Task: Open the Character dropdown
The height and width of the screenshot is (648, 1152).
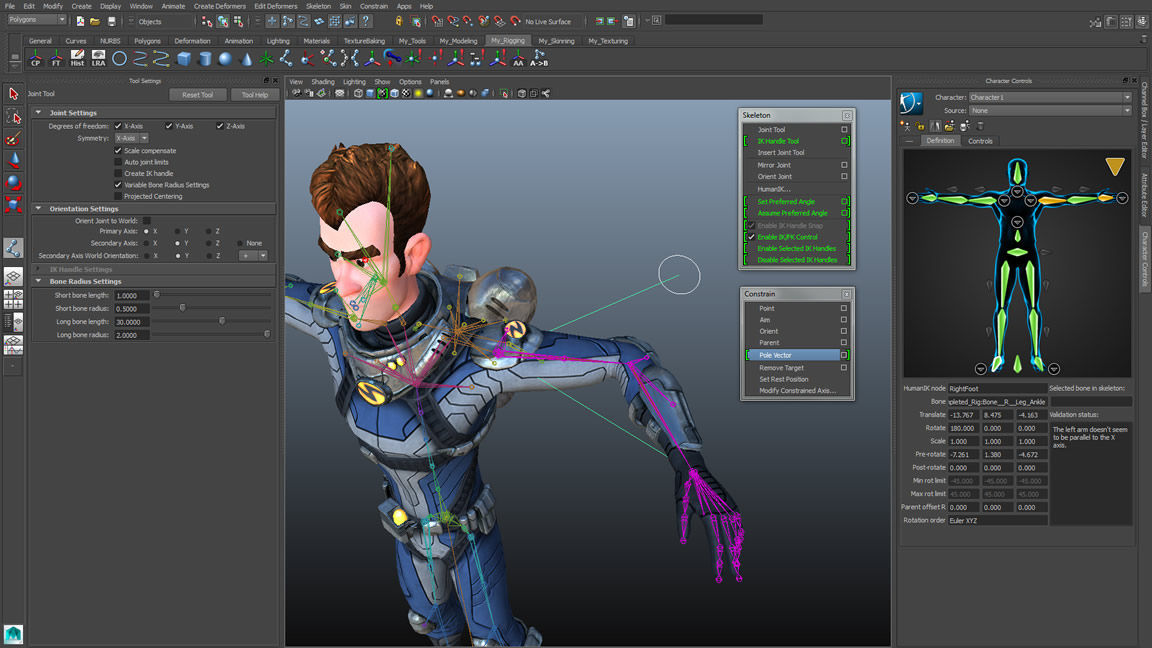Action: (1049, 97)
